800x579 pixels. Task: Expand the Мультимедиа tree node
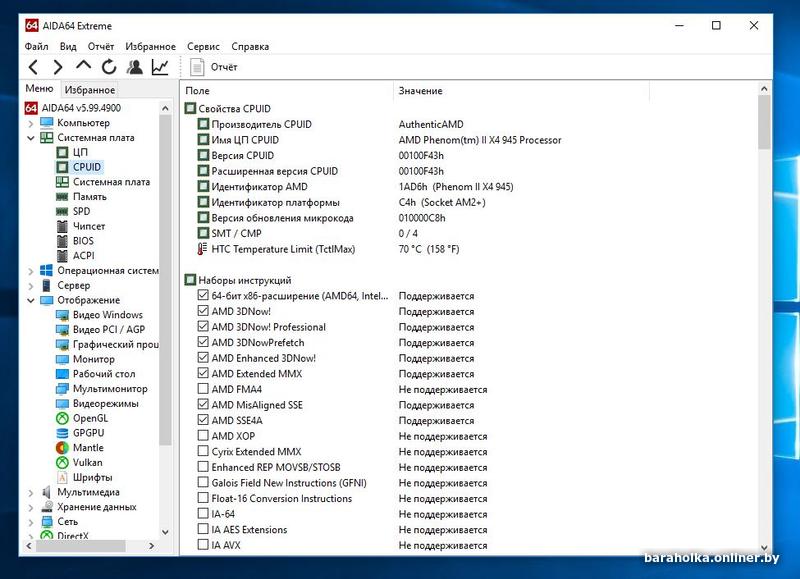31,493
